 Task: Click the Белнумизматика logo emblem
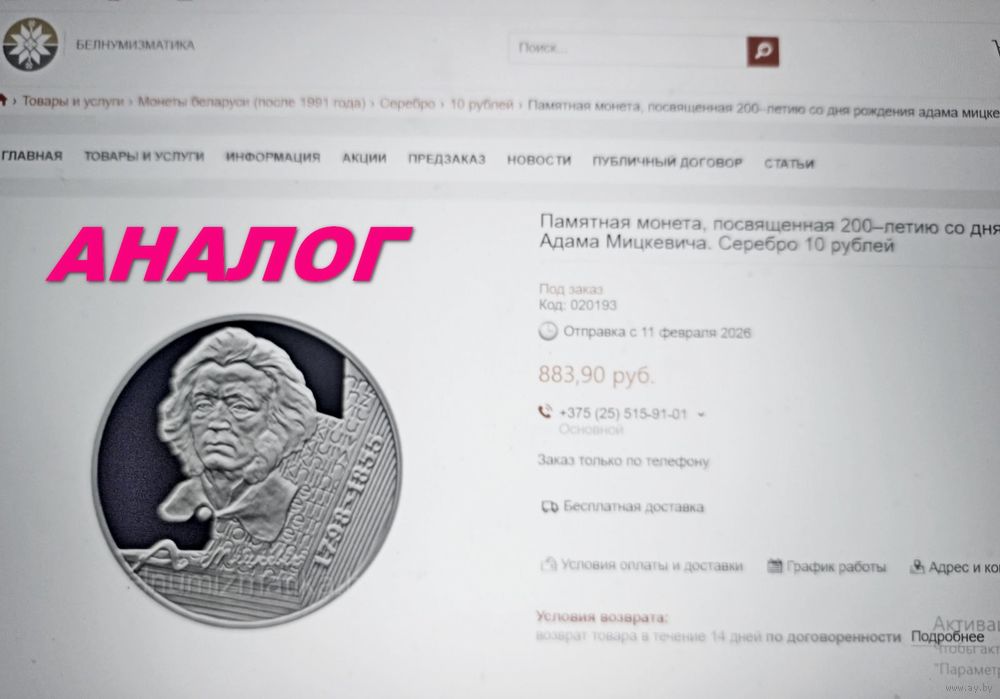29,44
